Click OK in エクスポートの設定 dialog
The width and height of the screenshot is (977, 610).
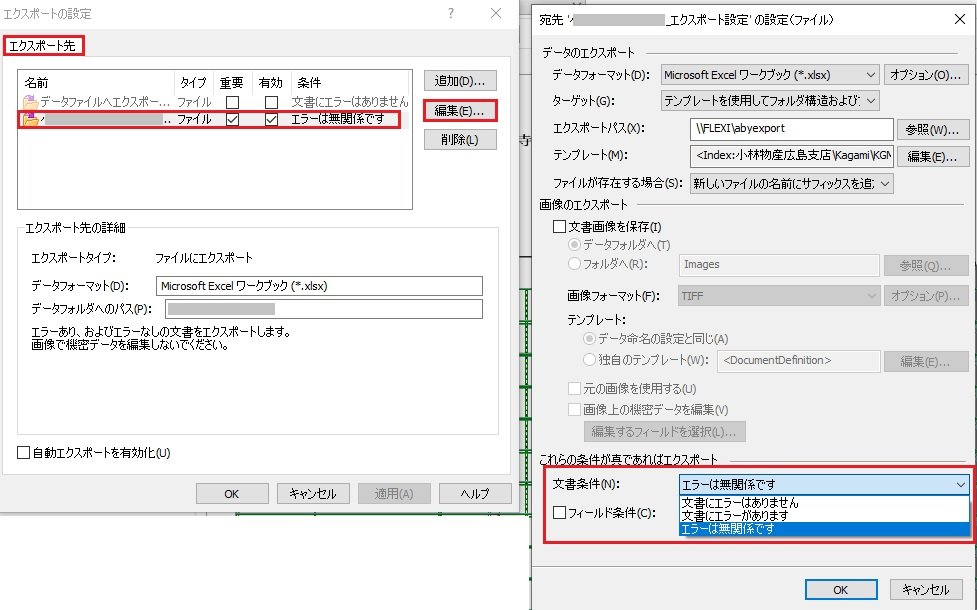(232, 493)
